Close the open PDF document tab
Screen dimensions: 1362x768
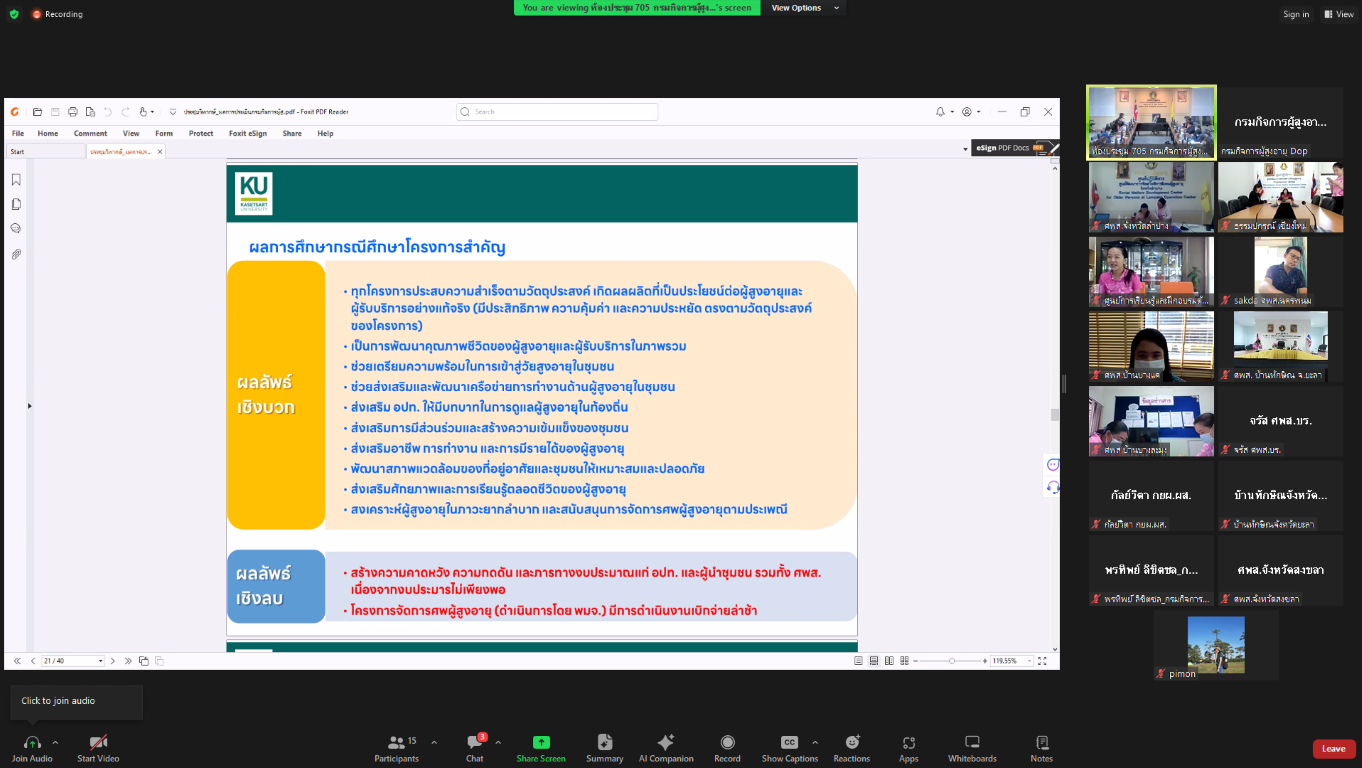(x=160, y=152)
